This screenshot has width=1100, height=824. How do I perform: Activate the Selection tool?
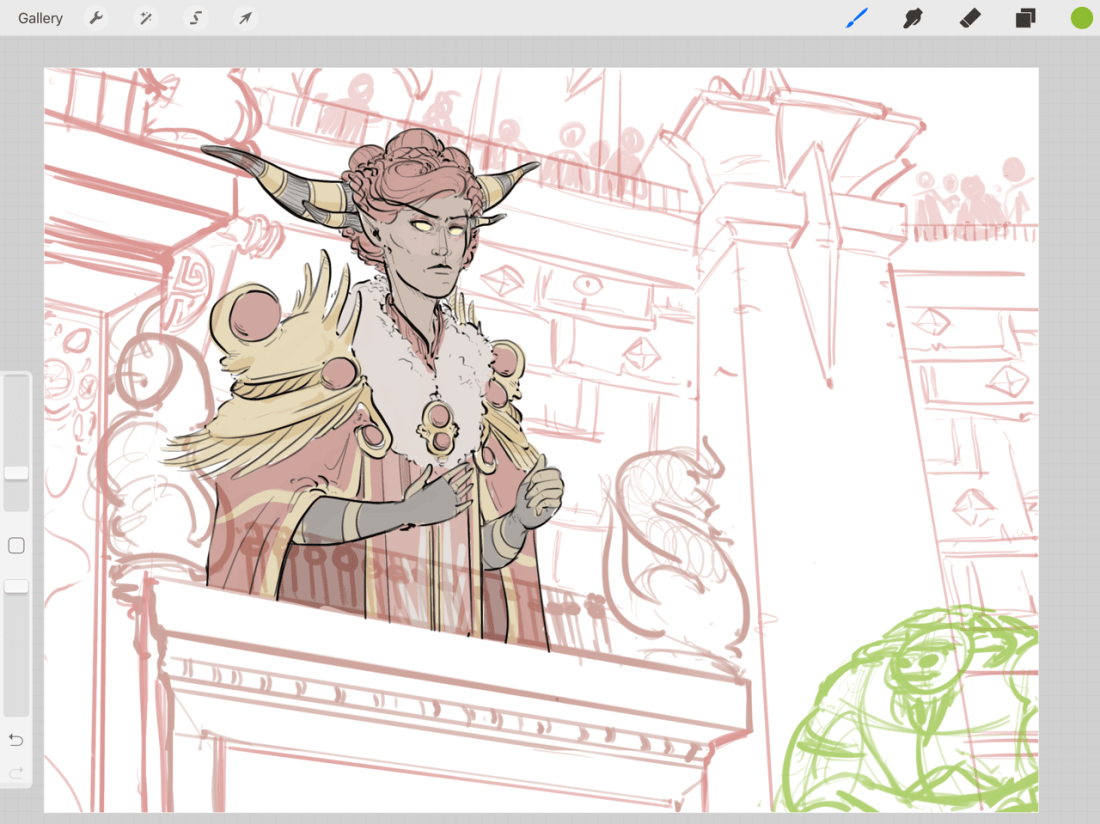(x=196, y=18)
